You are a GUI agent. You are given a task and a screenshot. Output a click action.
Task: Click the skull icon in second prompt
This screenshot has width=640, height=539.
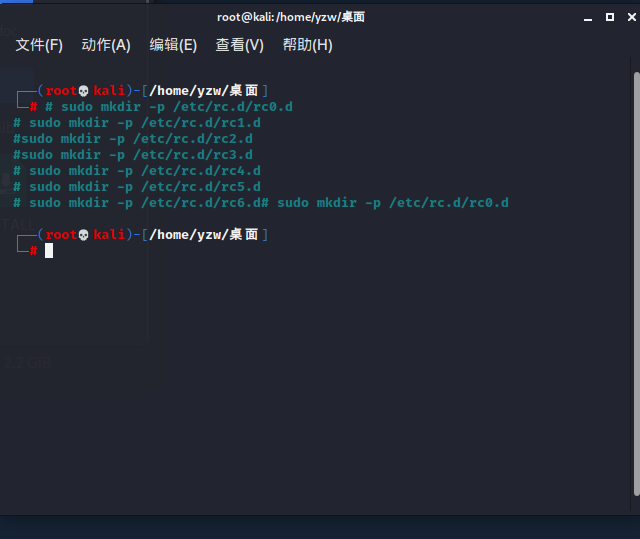click(x=84, y=235)
